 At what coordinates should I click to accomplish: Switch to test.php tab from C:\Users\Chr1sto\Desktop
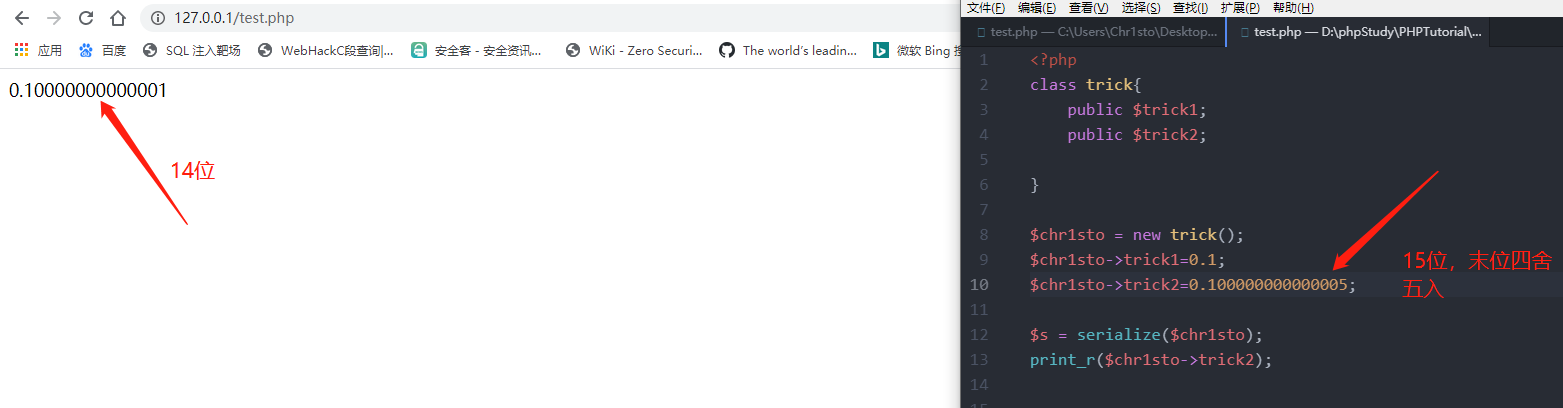pos(1094,32)
